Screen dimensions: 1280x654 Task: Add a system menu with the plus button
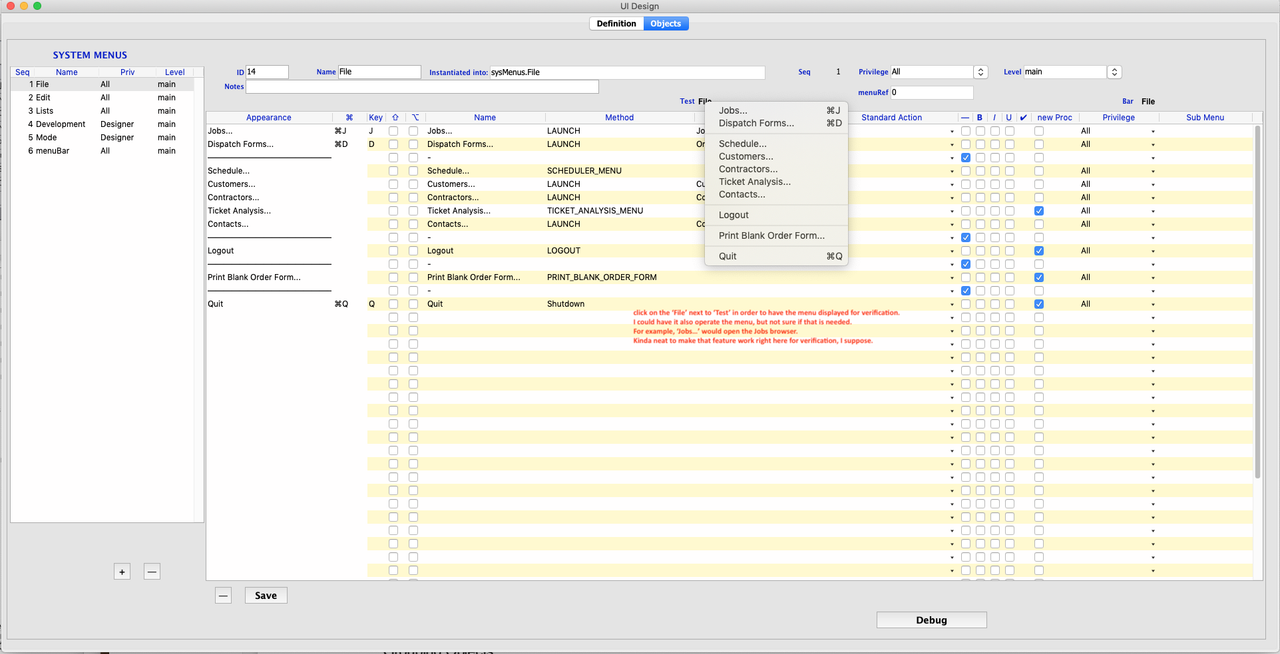122,572
